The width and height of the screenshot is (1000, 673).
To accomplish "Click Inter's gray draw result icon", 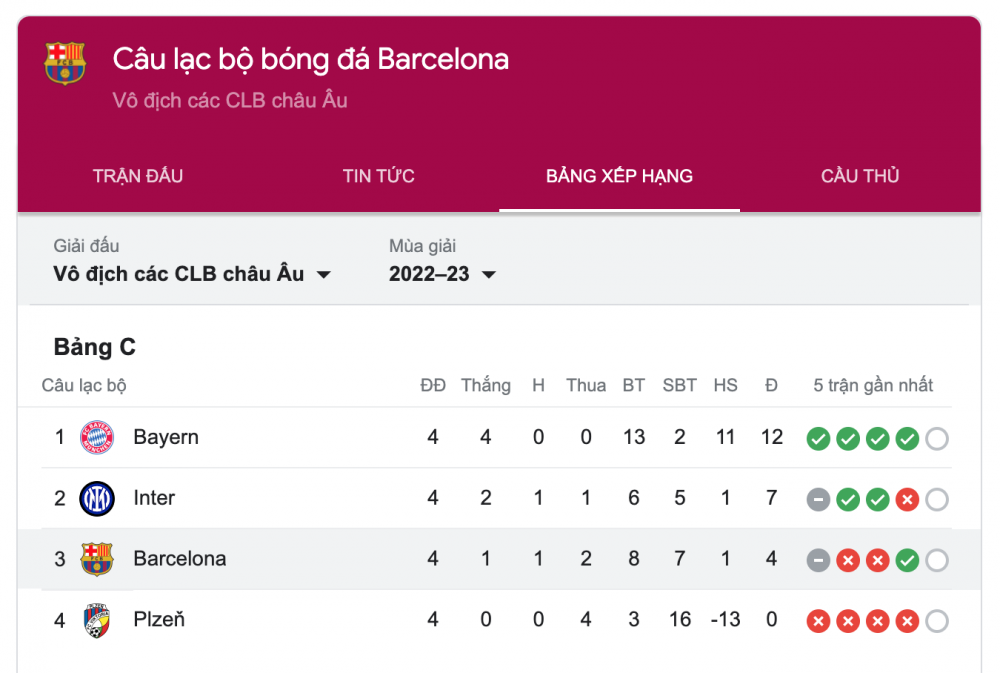I will 818,500.
